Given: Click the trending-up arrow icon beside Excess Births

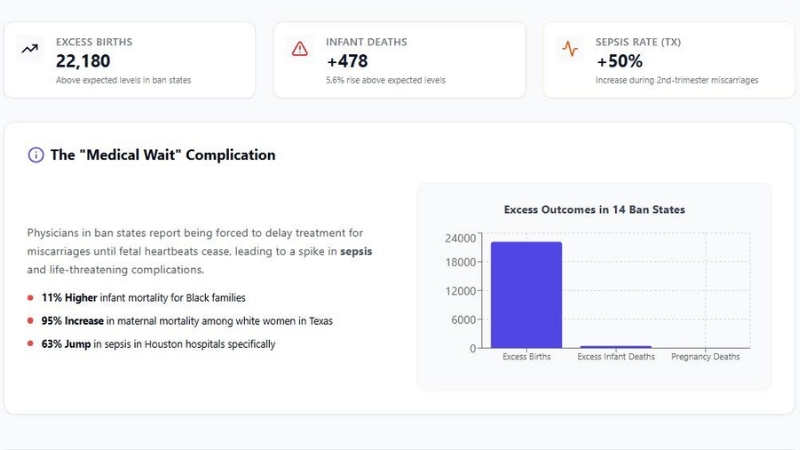Looking at the screenshot, I should [30, 48].
